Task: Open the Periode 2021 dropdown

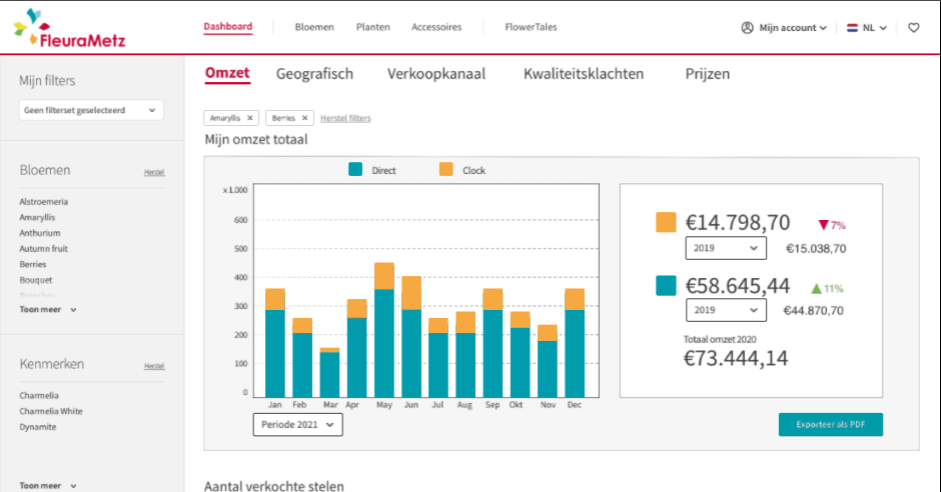Action: (298, 424)
